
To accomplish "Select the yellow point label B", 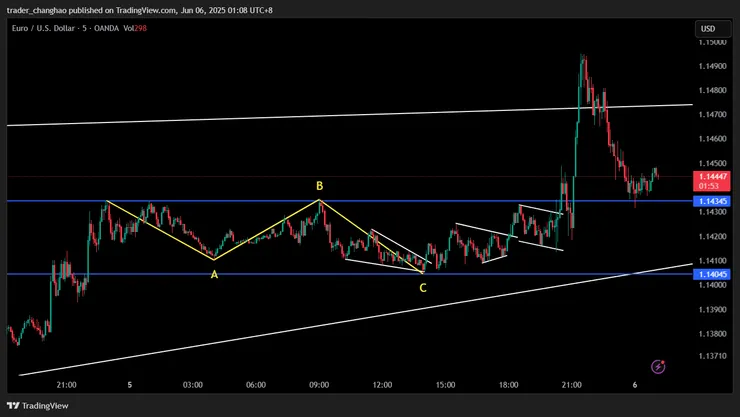I will [320, 186].
